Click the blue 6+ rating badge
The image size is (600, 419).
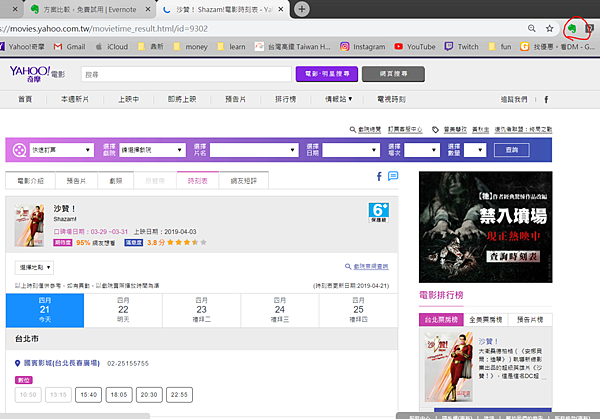379,213
